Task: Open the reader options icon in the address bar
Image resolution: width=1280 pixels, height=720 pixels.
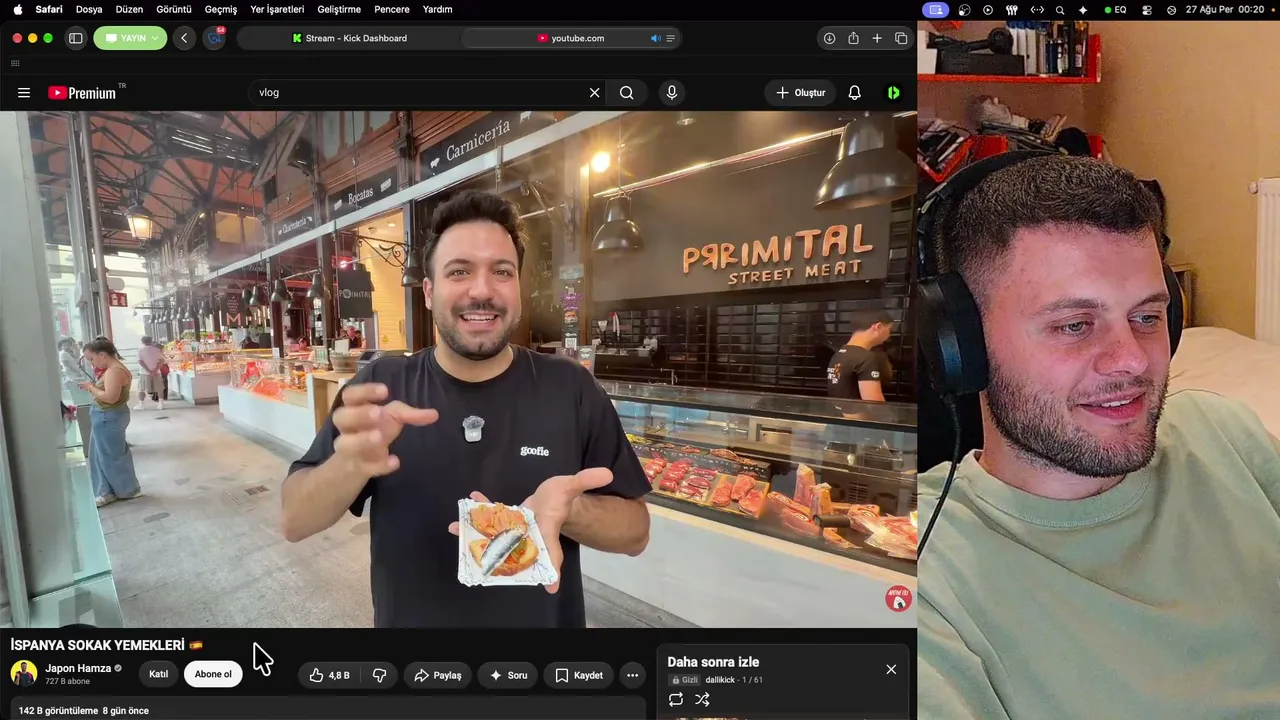Action: click(x=671, y=38)
